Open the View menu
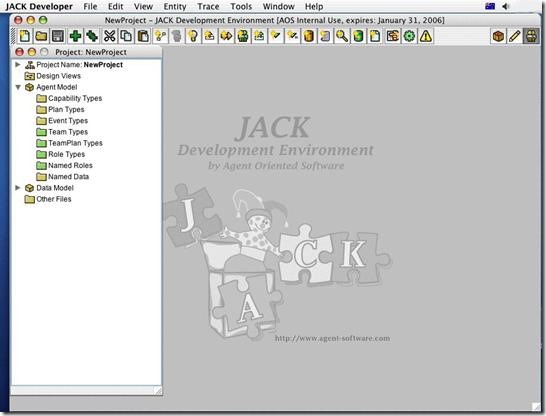 [143, 6]
